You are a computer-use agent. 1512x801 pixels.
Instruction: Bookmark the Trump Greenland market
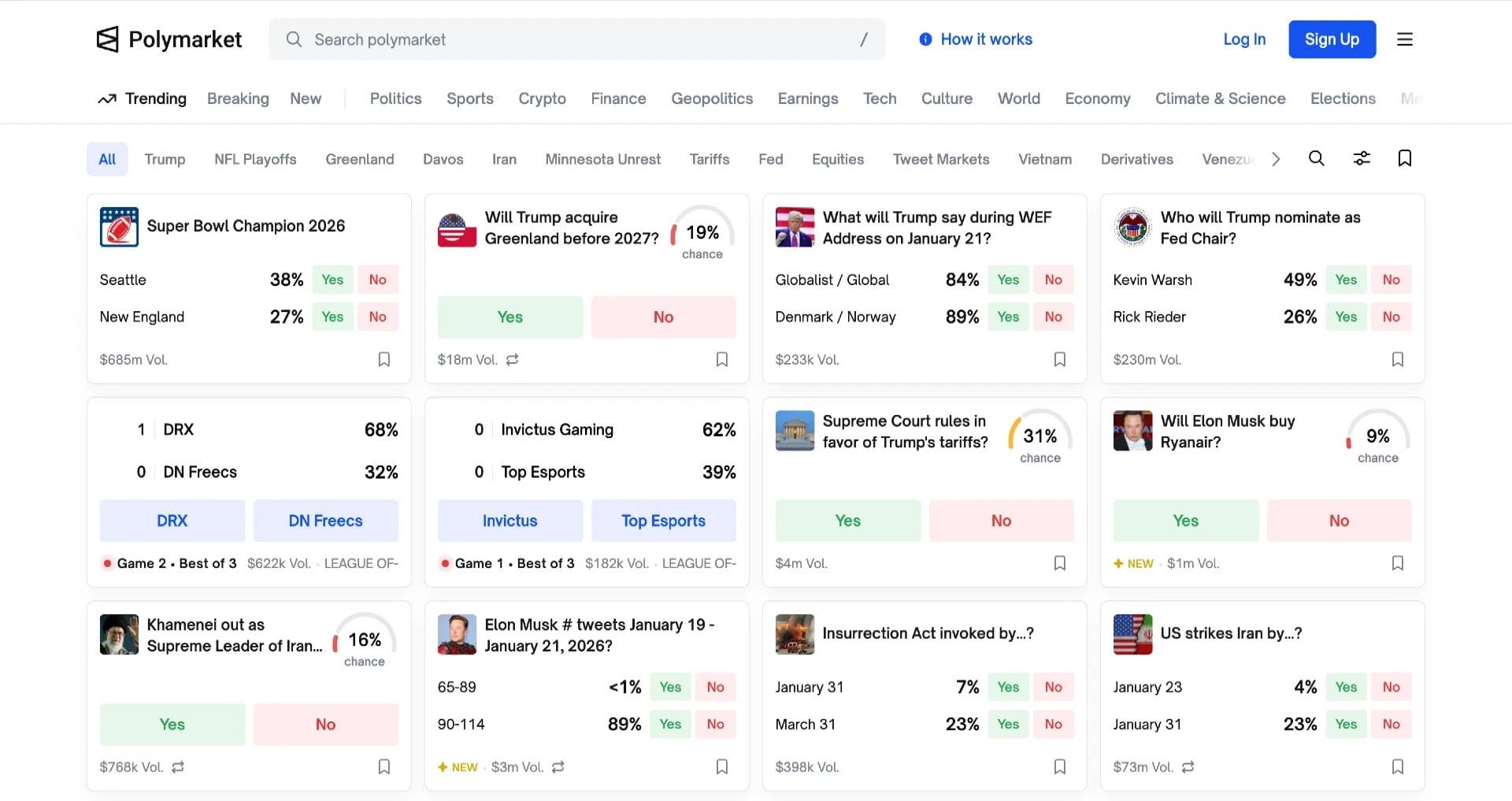722,359
